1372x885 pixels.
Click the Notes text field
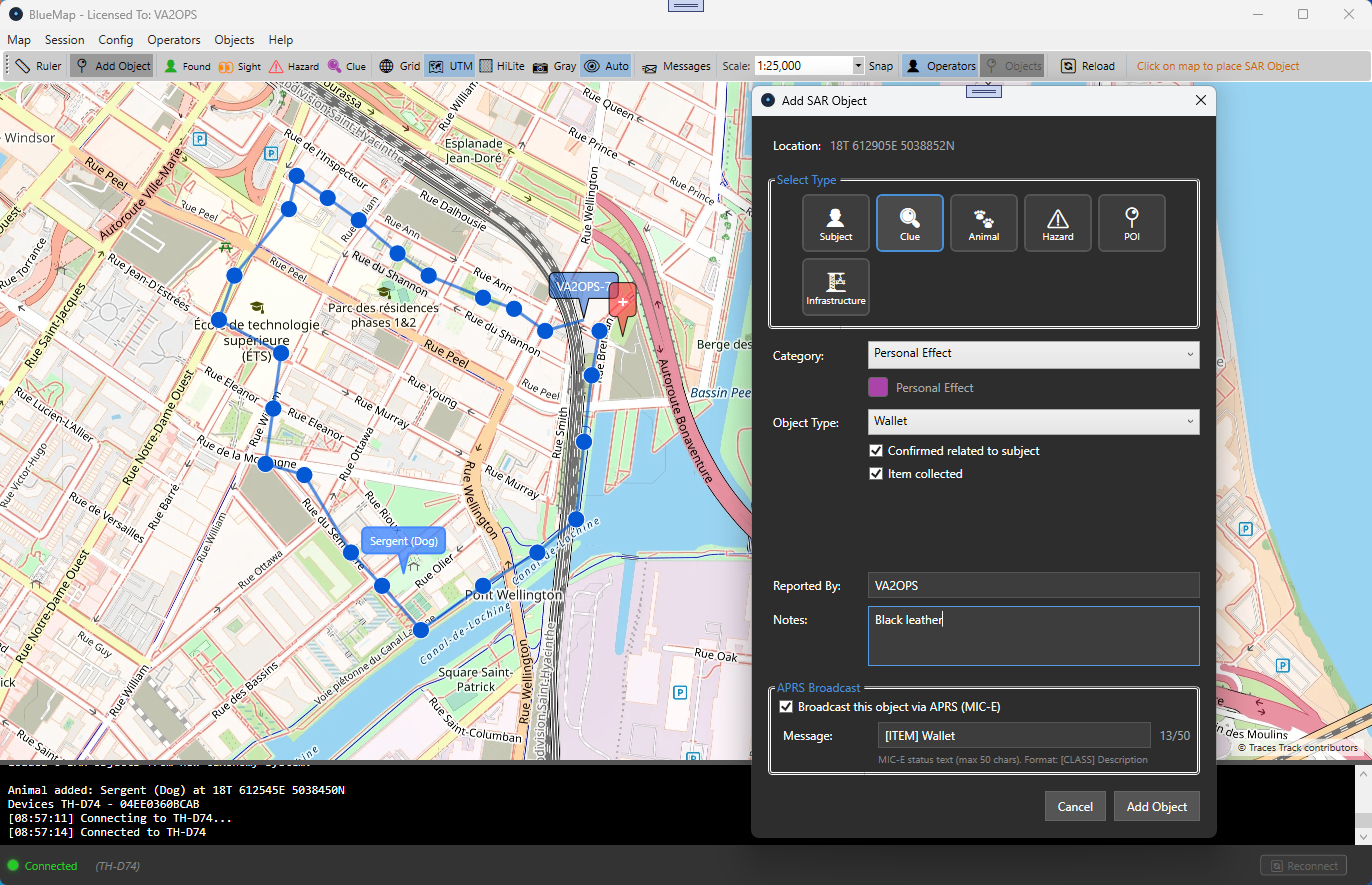point(1033,636)
